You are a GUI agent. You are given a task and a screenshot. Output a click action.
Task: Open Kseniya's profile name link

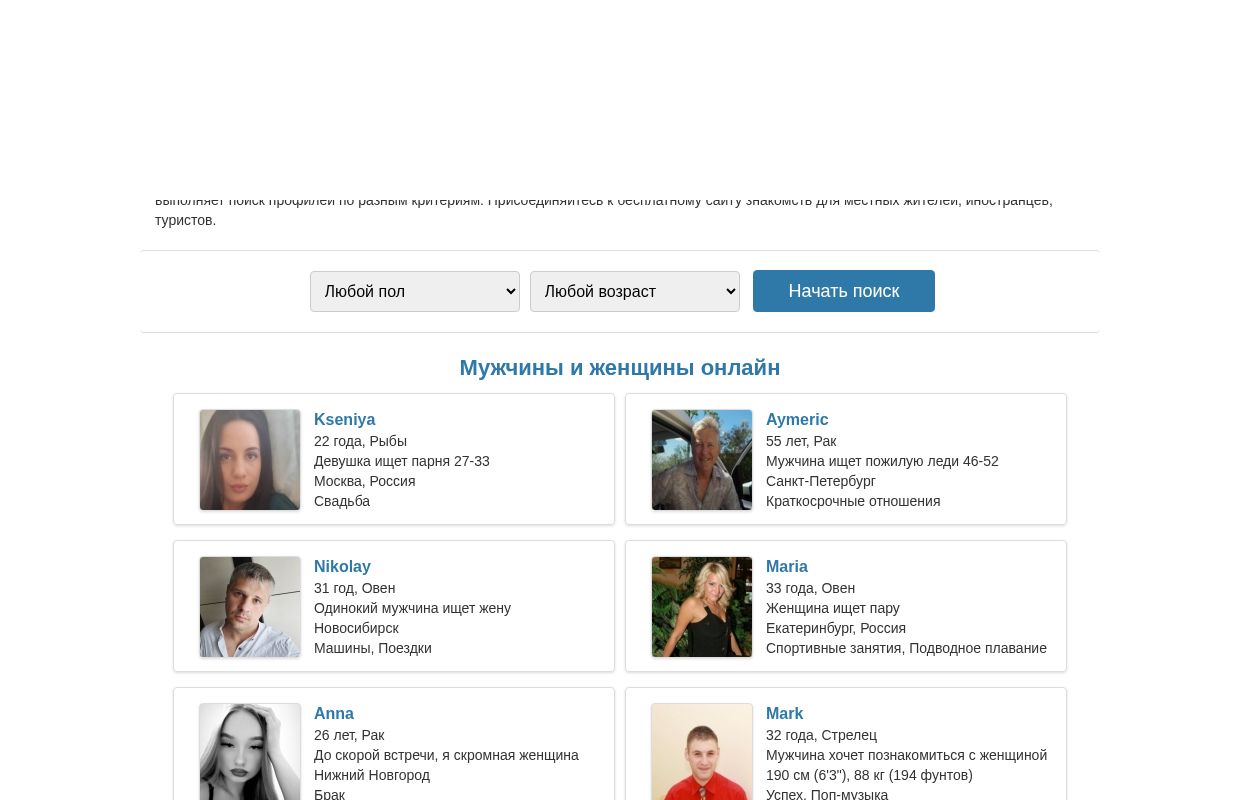[x=344, y=420]
